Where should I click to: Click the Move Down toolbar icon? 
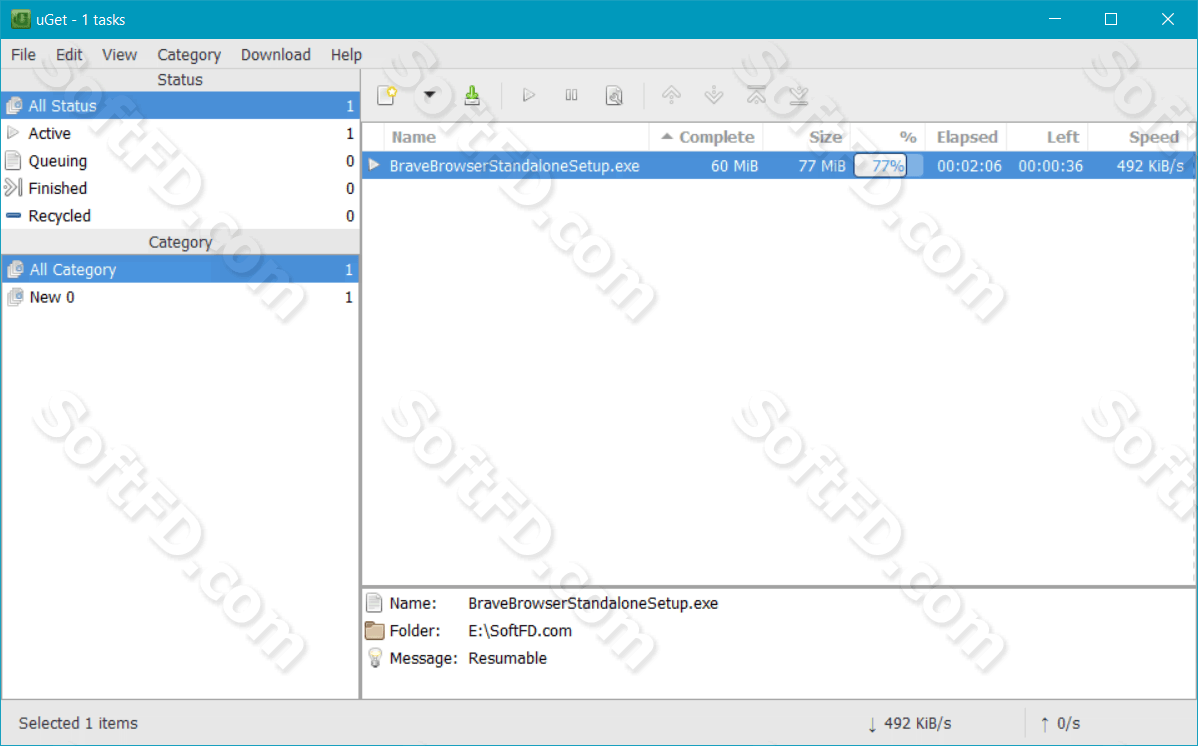[x=714, y=95]
